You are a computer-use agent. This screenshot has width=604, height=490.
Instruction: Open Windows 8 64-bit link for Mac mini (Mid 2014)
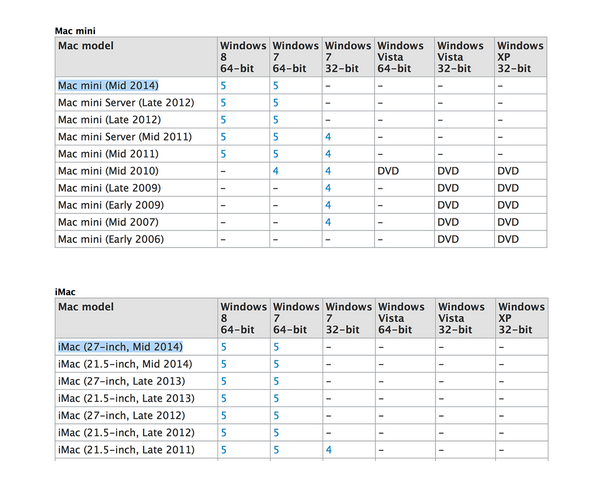pyautogui.click(x=223, y=86)
